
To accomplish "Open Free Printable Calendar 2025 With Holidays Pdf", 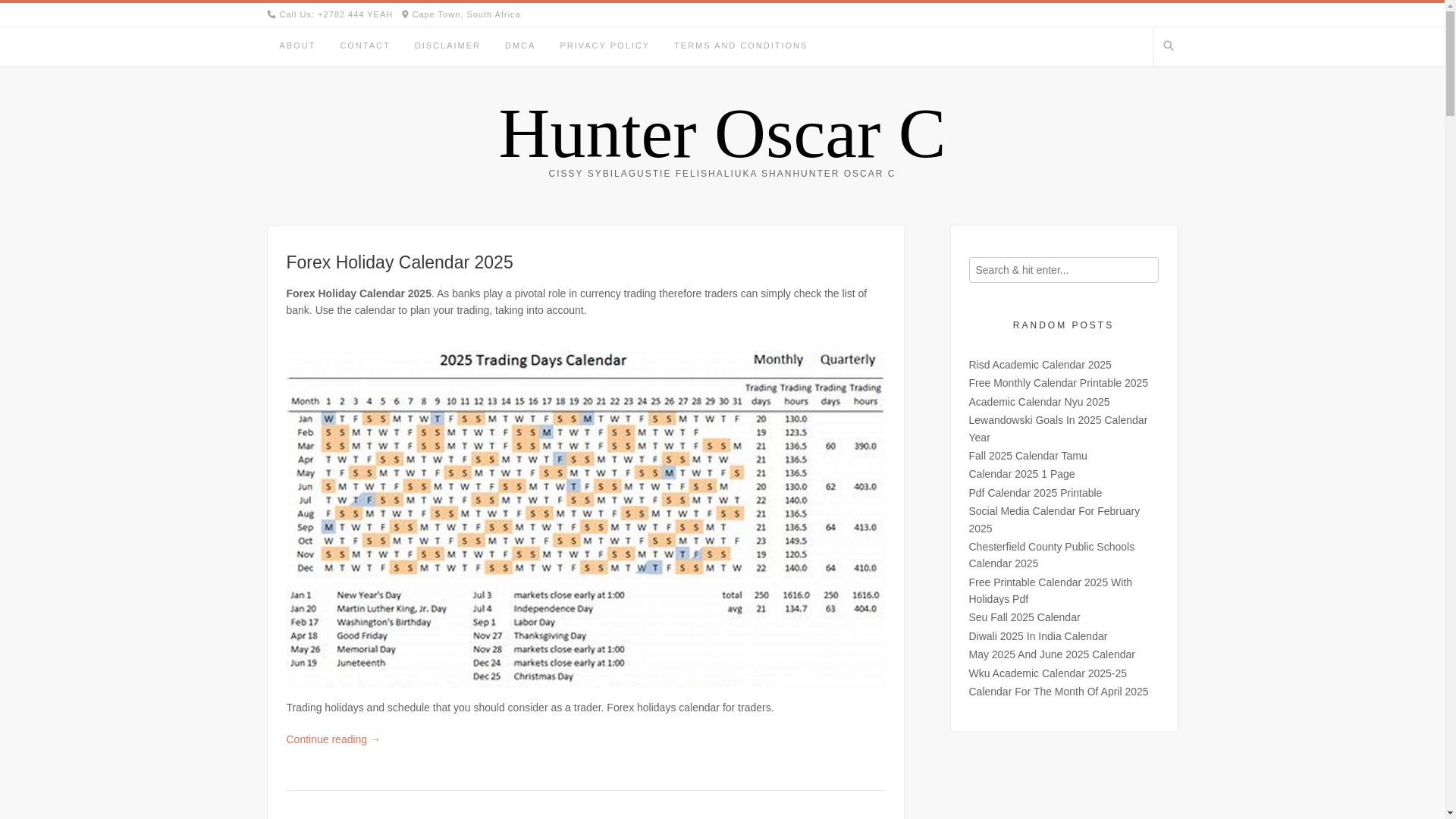I will (1050, 591).
